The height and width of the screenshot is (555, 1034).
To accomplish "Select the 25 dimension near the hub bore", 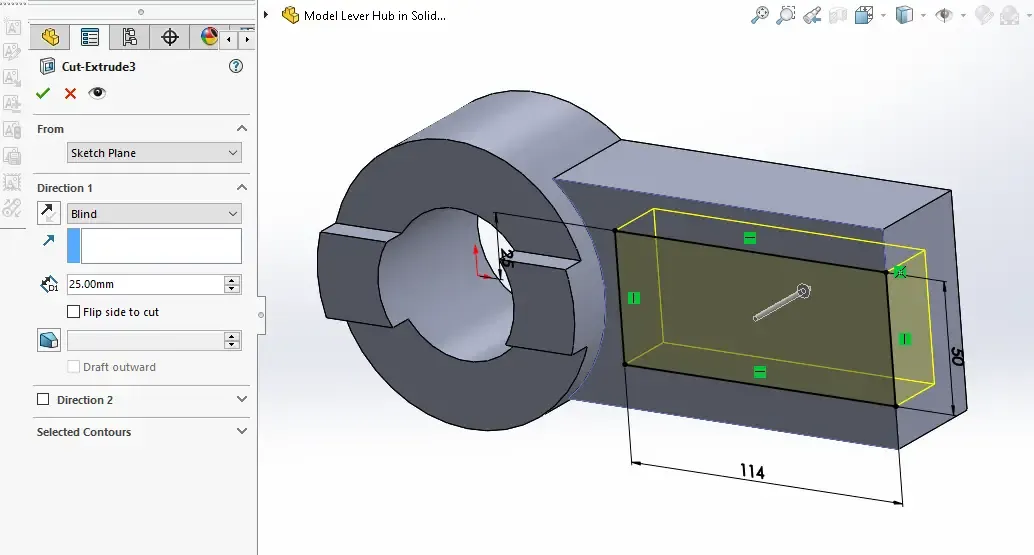I will 506,258.
